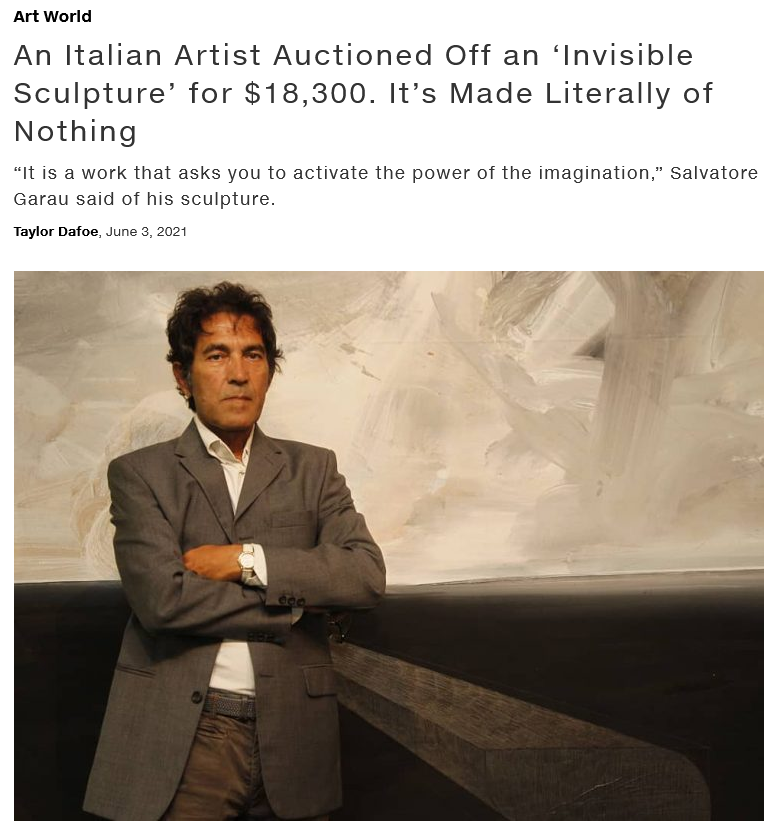
Task: Click the word imagination in the subheading
Action: click(592, 174)
